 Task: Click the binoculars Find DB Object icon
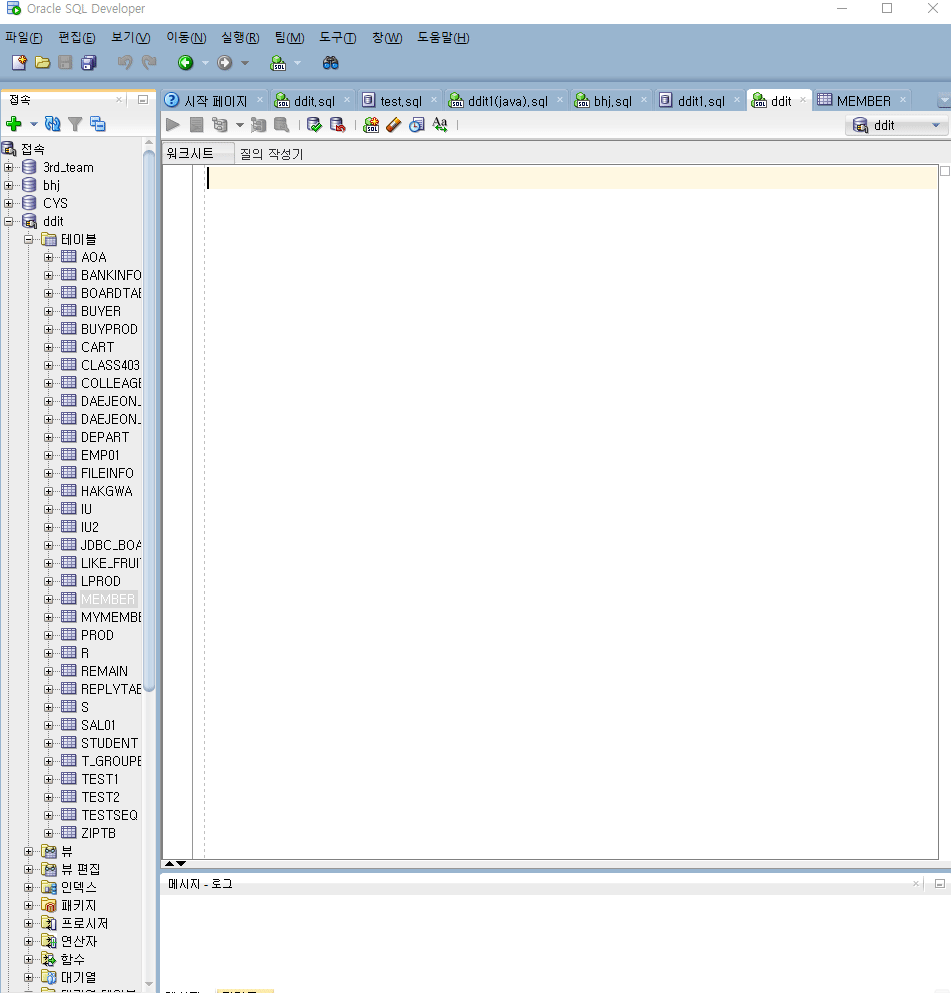[331, 63]
